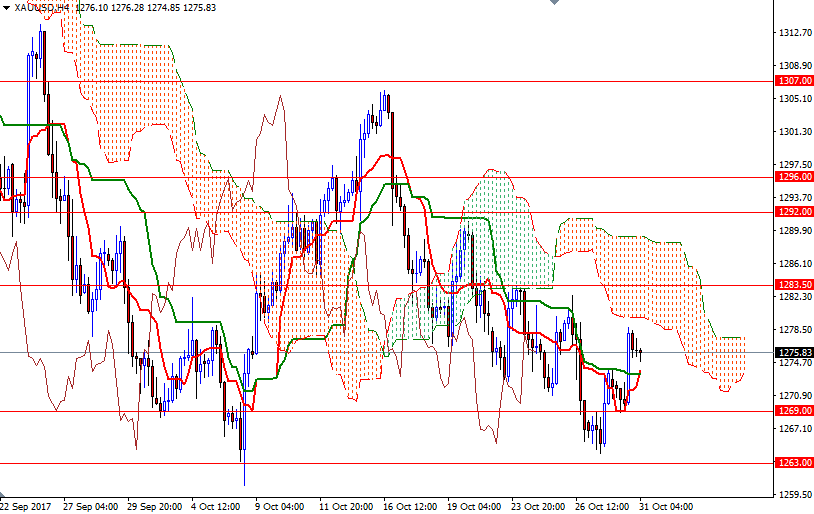Open the chart symbol dropdown arrow beside XAUUSD,H4
Viewport: 814px width, 514px height.
point(6,8)
